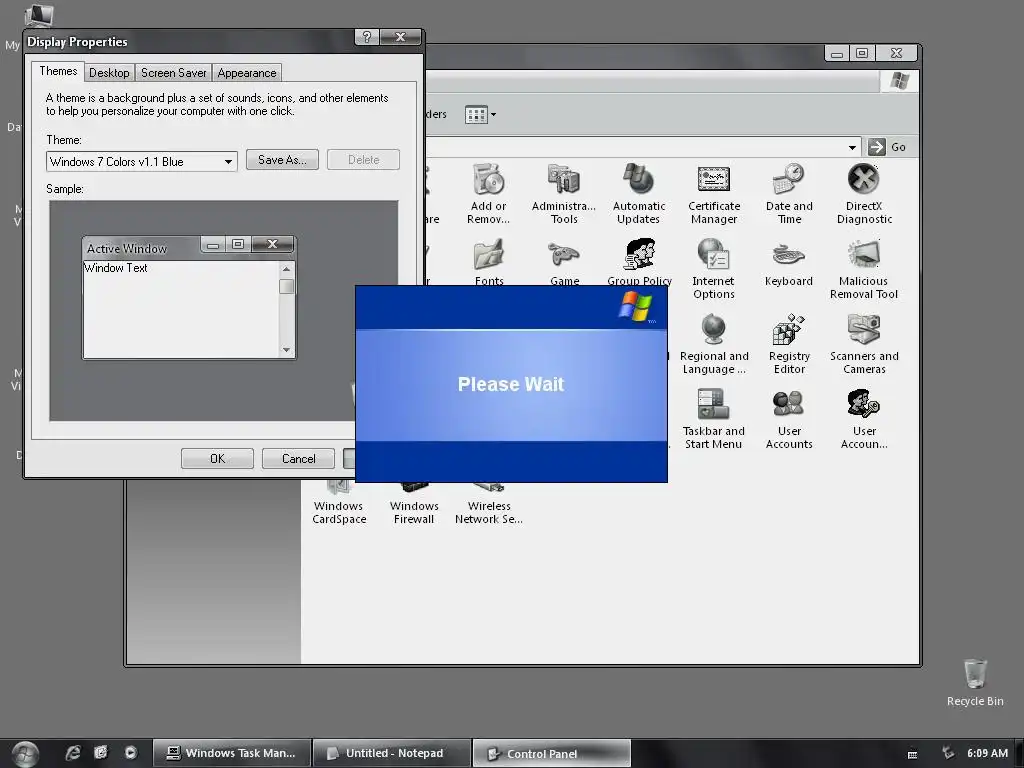Click scroll-down arrow in sample window
The width and height of the screenshot is (1024, 768).
(x=286, y=350)
